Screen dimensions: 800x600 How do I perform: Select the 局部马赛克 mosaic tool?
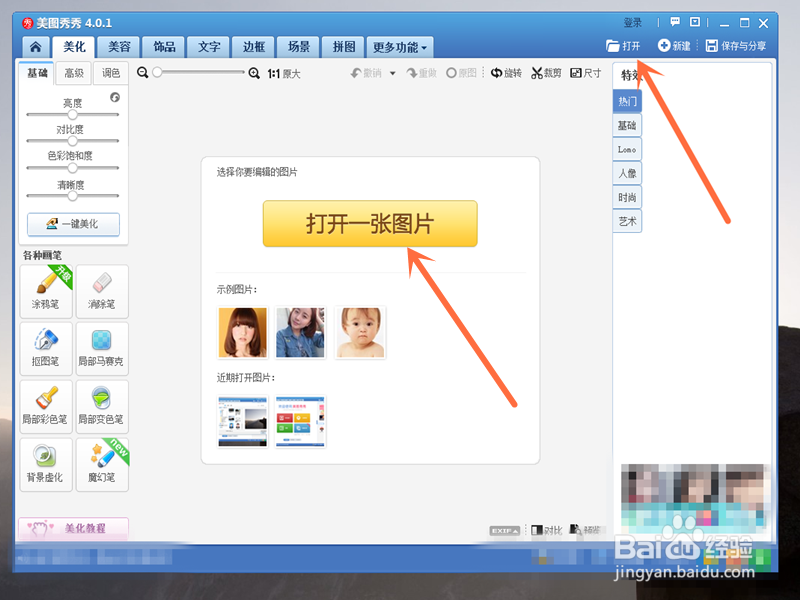102,348
